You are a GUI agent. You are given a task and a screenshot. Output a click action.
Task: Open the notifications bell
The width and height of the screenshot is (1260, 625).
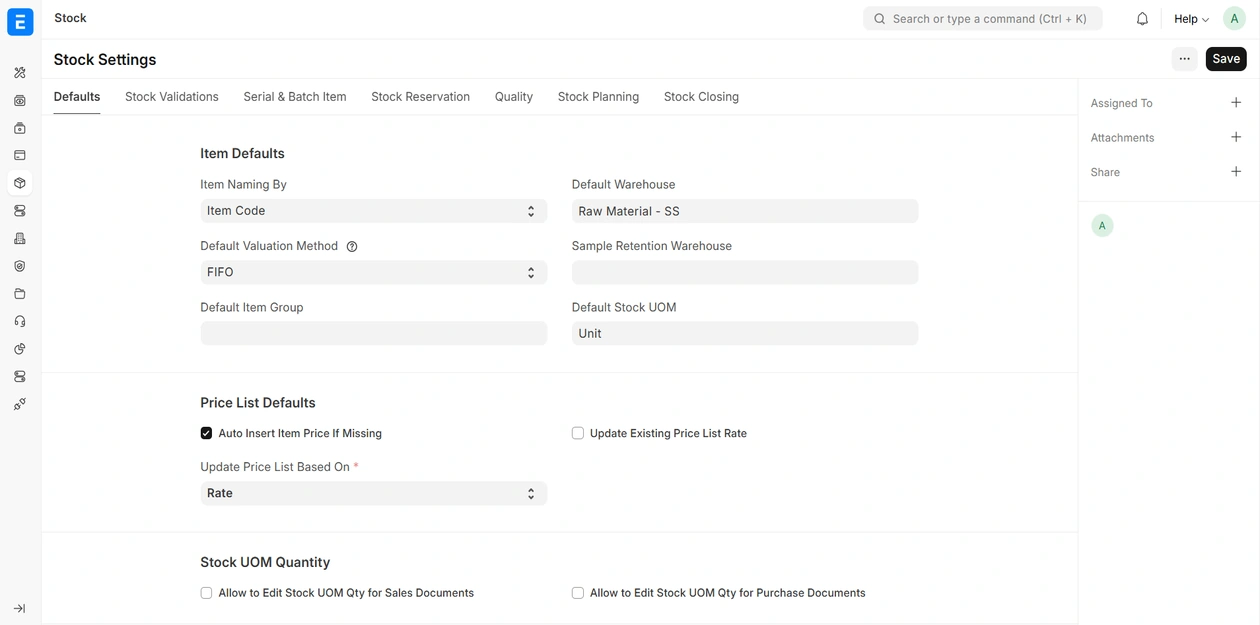(1142, 19)
